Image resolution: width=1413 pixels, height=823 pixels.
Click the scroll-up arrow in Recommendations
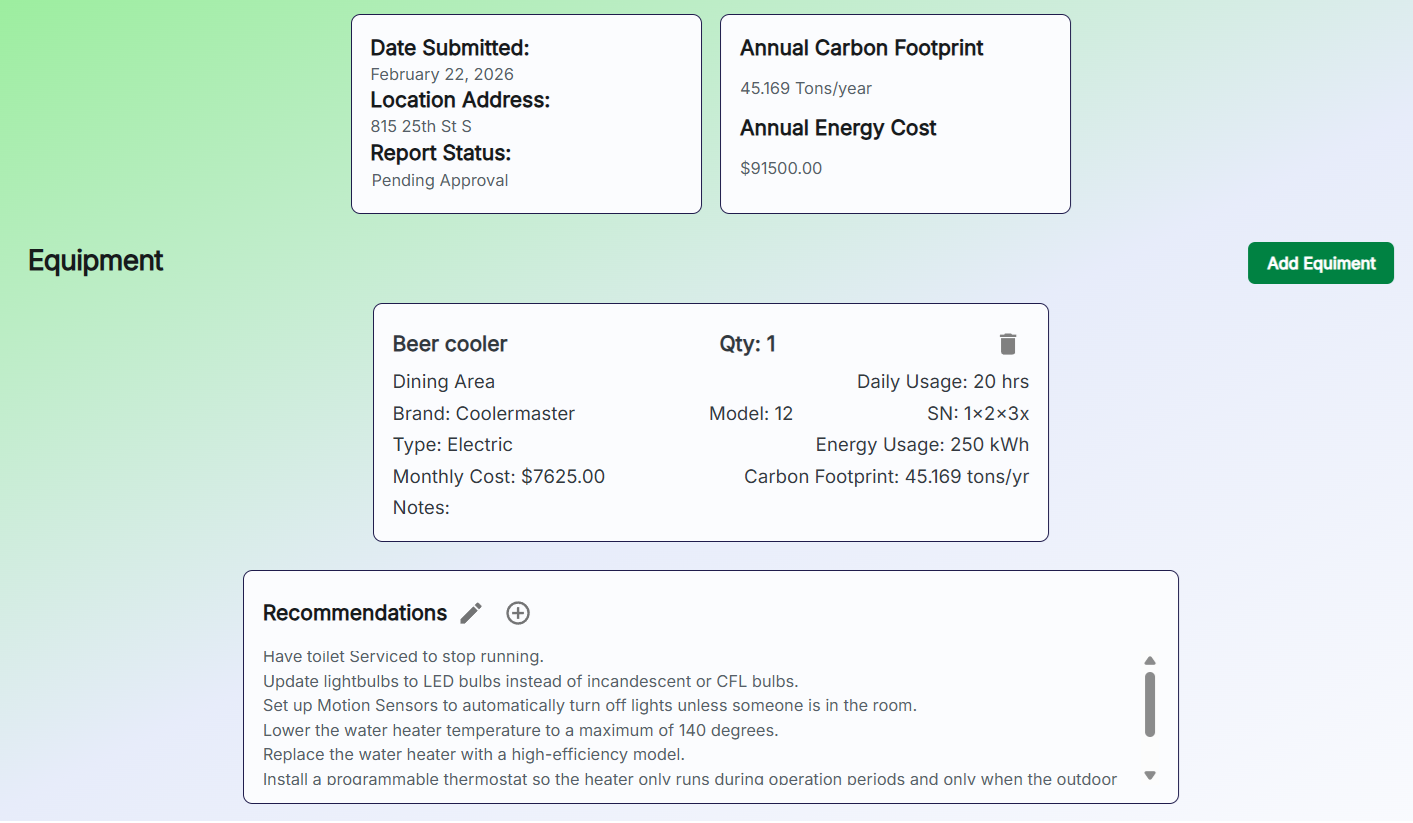coord(1150,660)
